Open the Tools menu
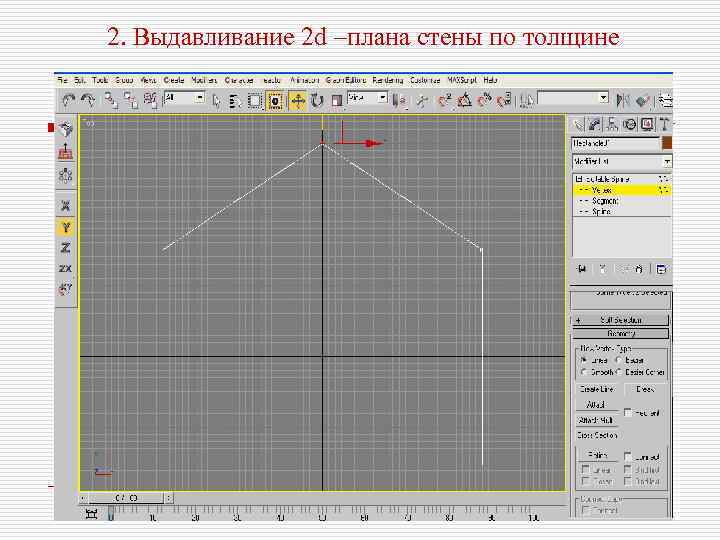Image resolution: width=720 pixels, height=540 pixels. click(x=100, y=80)
